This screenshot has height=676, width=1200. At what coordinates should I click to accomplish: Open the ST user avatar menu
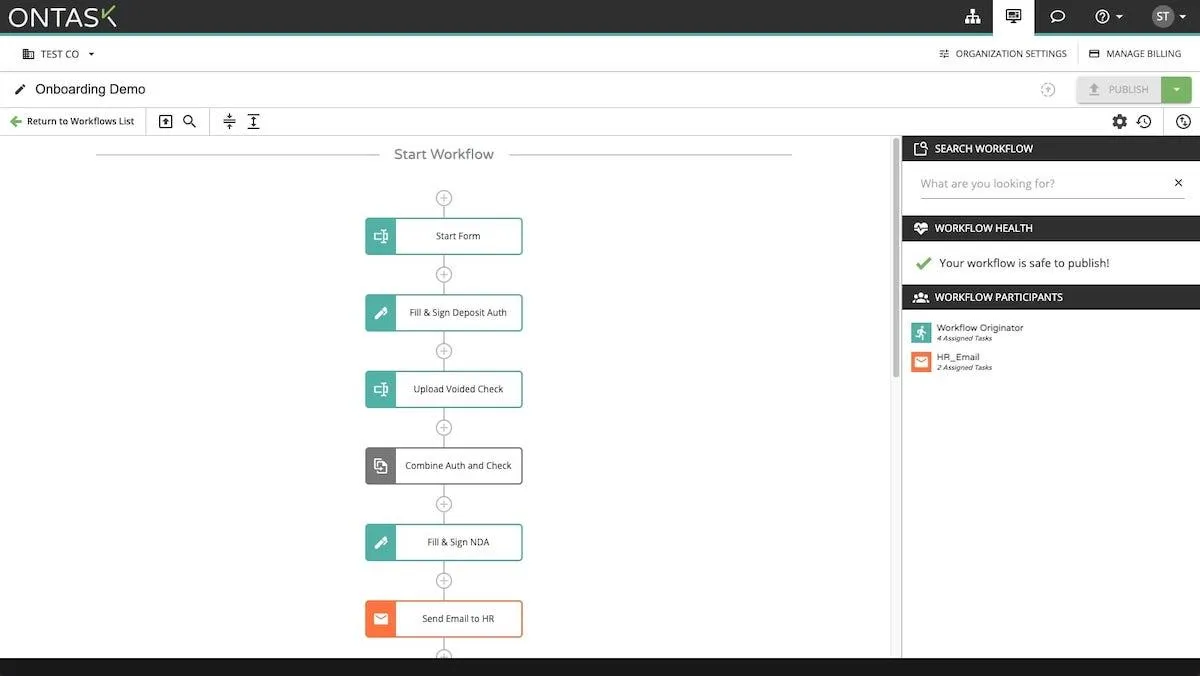[1168, 16]
